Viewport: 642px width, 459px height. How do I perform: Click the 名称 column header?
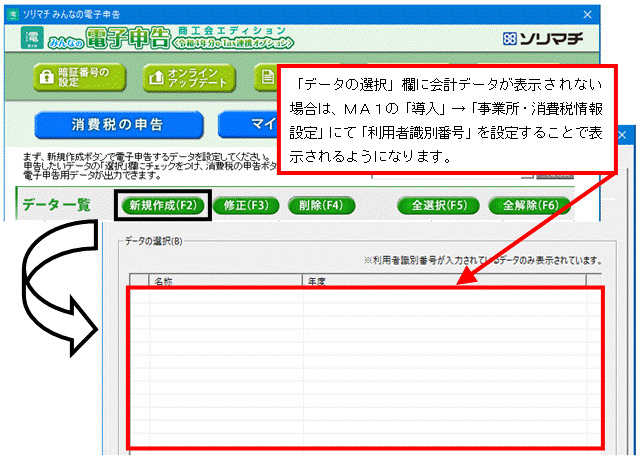pos(226,281)
